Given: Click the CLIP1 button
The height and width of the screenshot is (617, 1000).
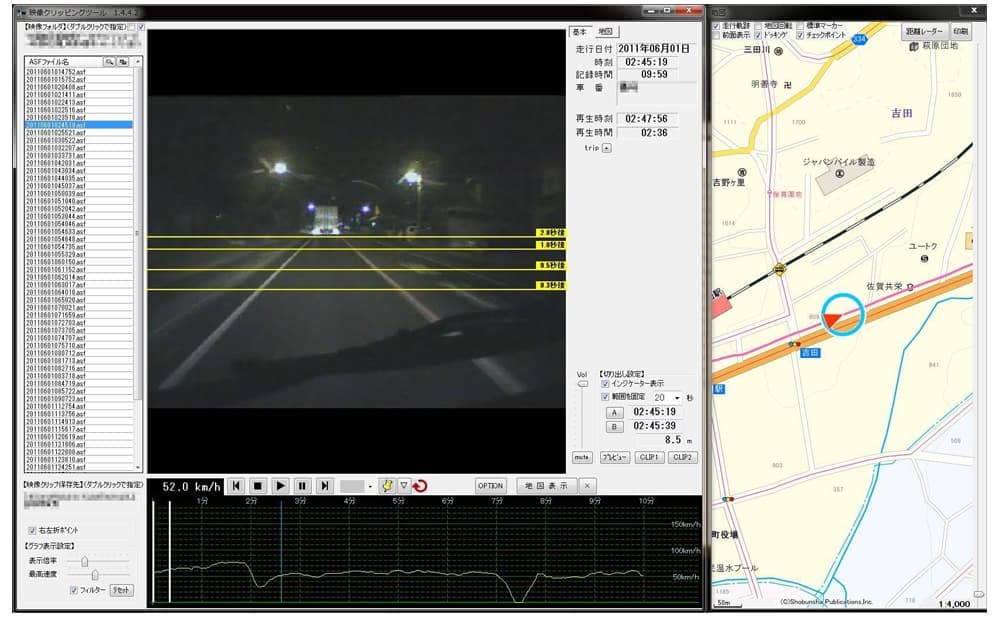Looking at the screenshot, I should point(647,457).
